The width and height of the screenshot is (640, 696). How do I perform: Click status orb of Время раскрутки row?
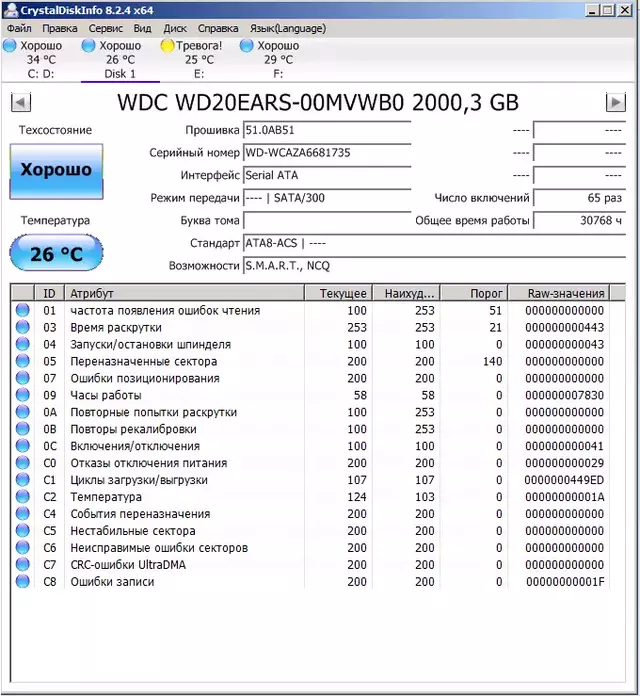click(23, 327)
